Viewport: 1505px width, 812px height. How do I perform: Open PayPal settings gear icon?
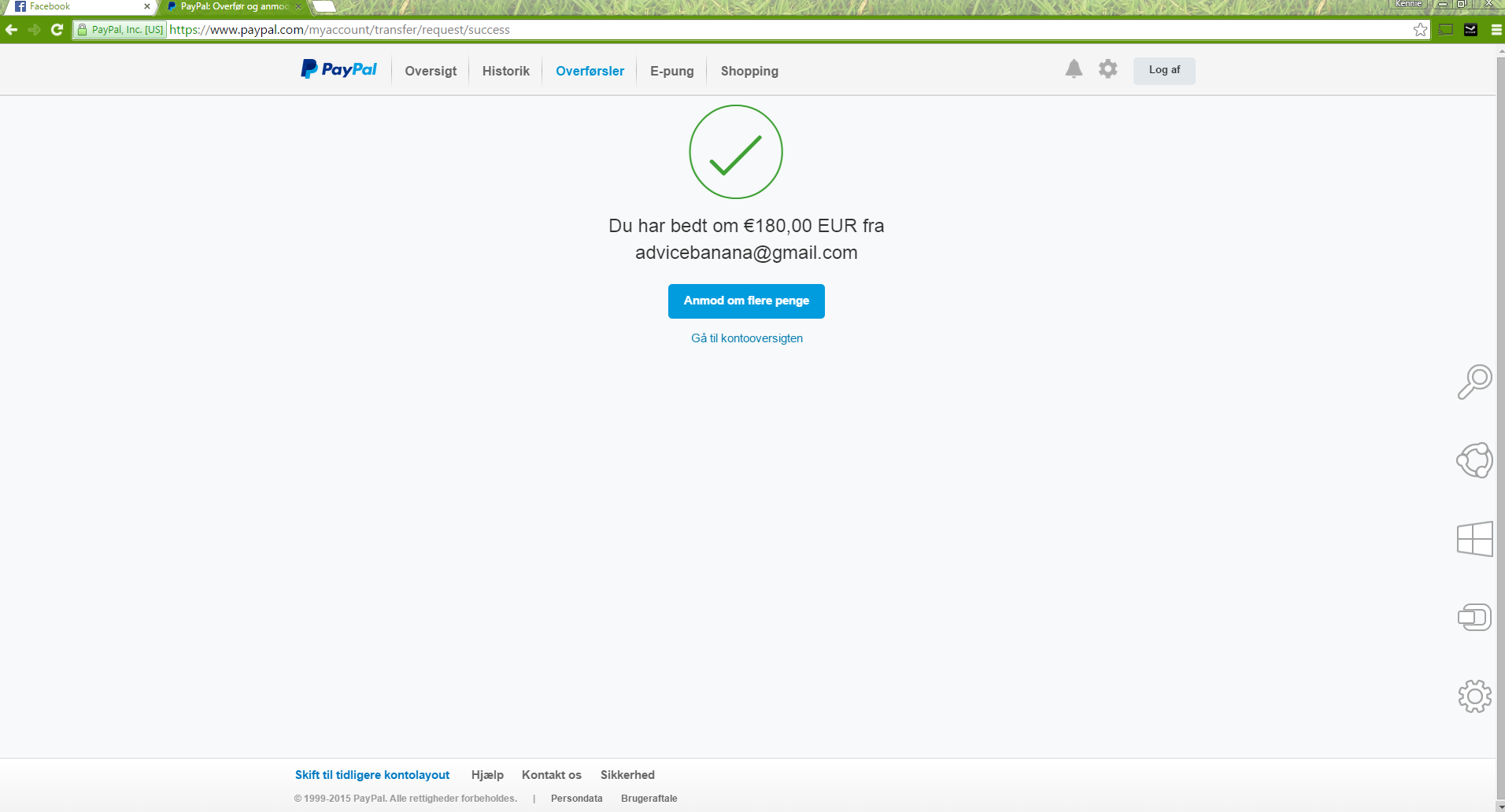[1107, 69]
